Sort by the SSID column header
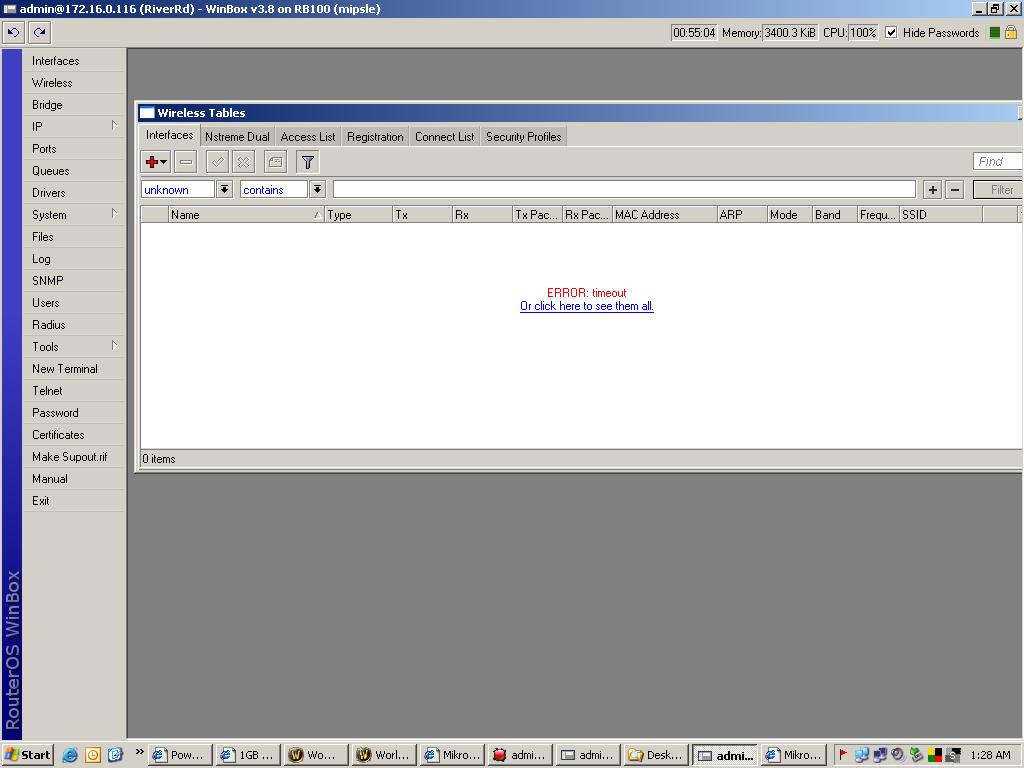The width and height of the screenshot is (1024, 768). click(940, 215)
